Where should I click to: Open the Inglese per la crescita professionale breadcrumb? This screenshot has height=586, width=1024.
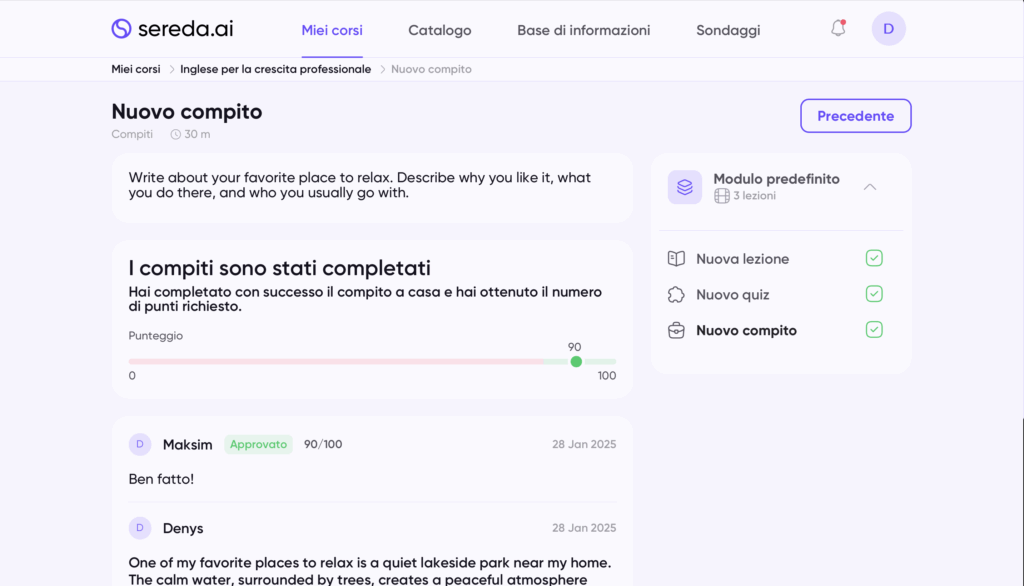[275, 69]
